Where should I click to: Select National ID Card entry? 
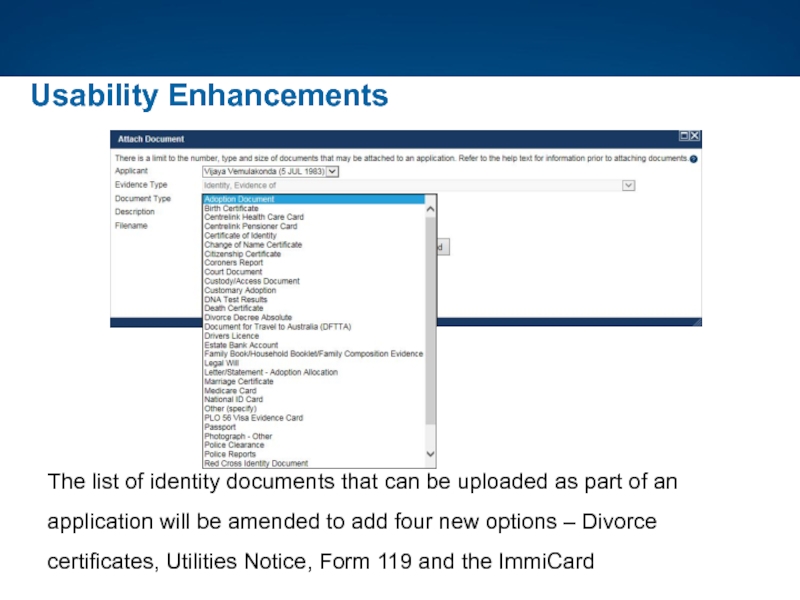(x=233, y=400)
